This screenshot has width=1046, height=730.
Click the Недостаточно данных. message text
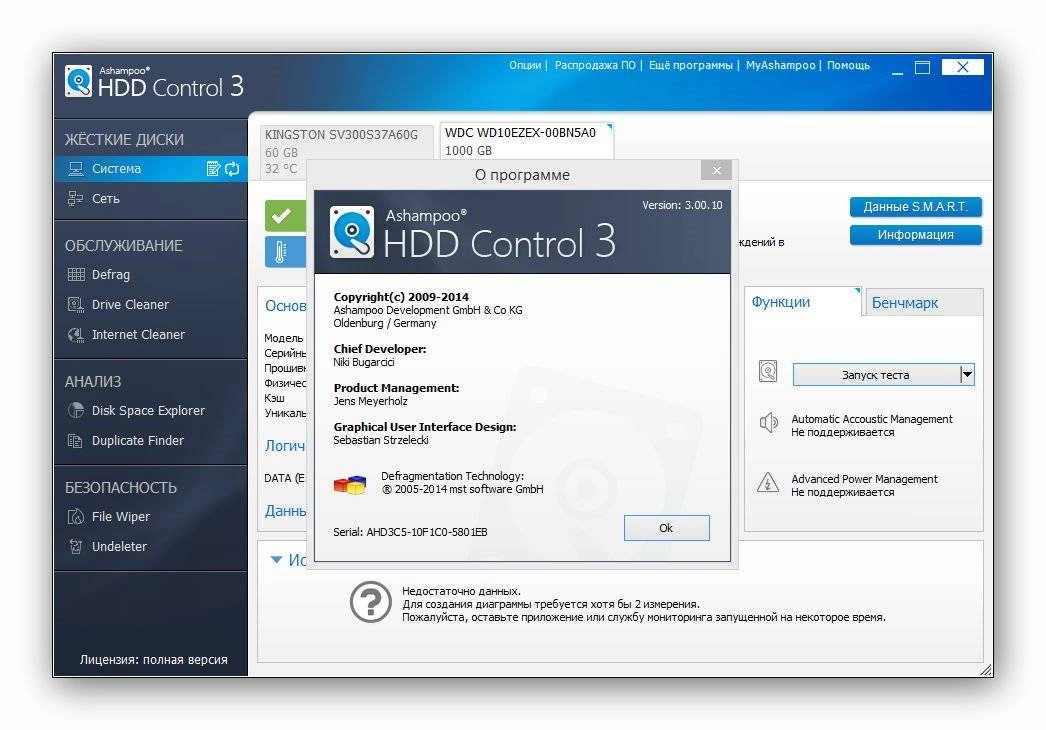(461, 591)
